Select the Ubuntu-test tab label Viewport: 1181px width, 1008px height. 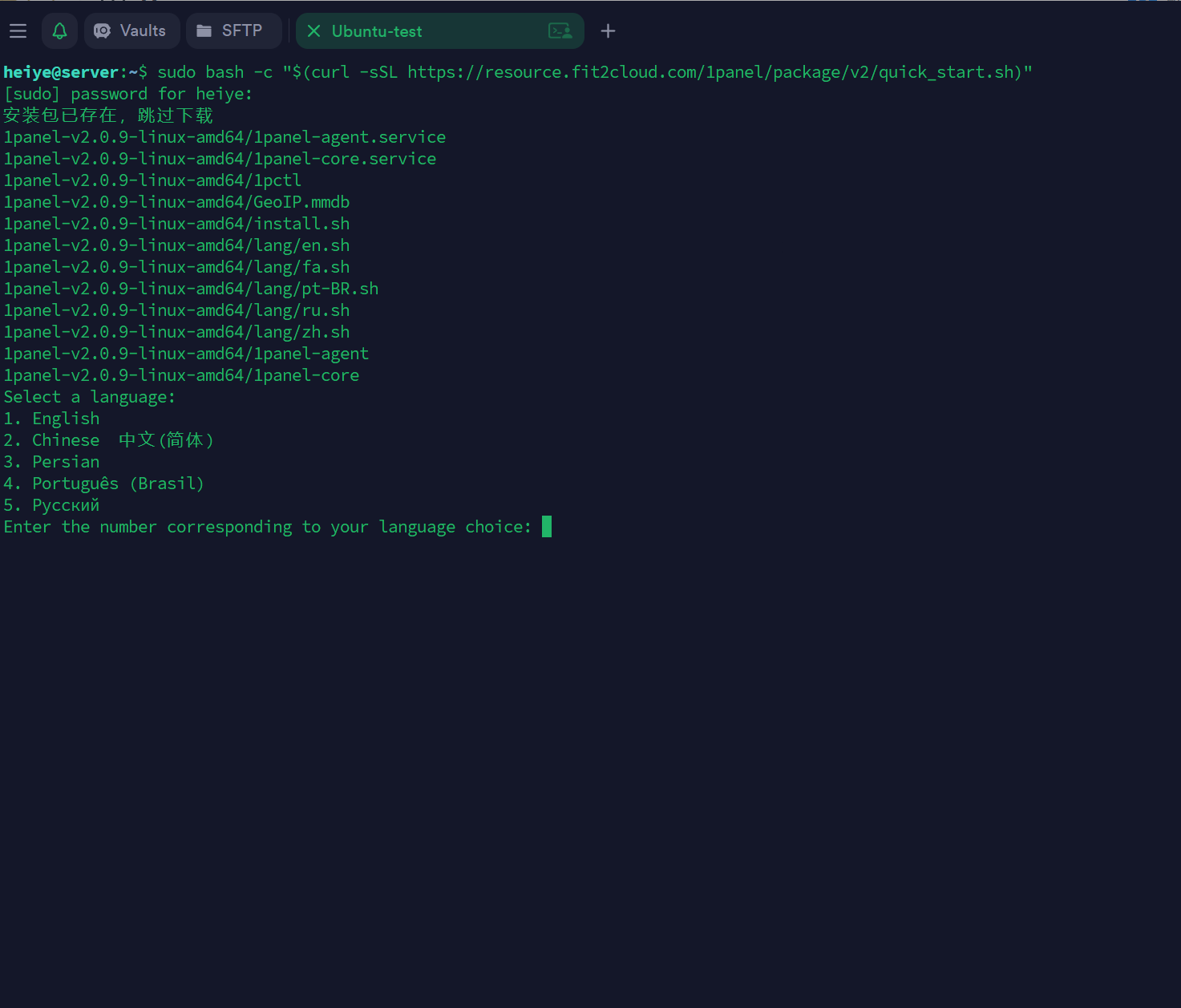click(x=377, y=31)
